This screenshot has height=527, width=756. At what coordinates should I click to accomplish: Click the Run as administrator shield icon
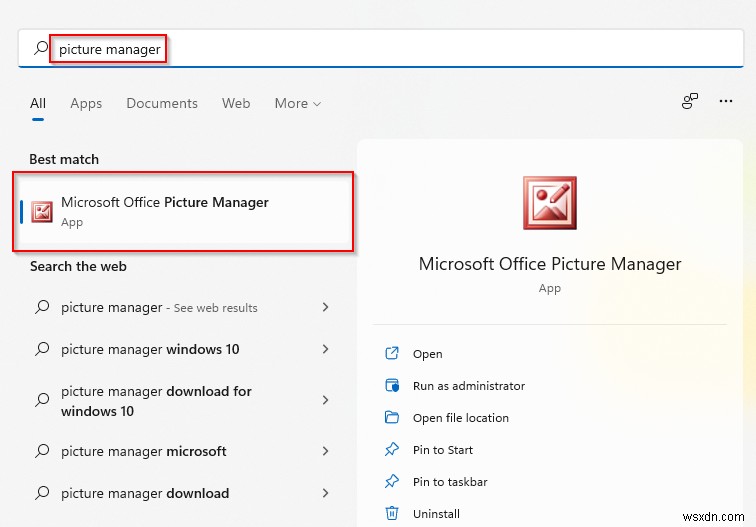pos(392,386)
